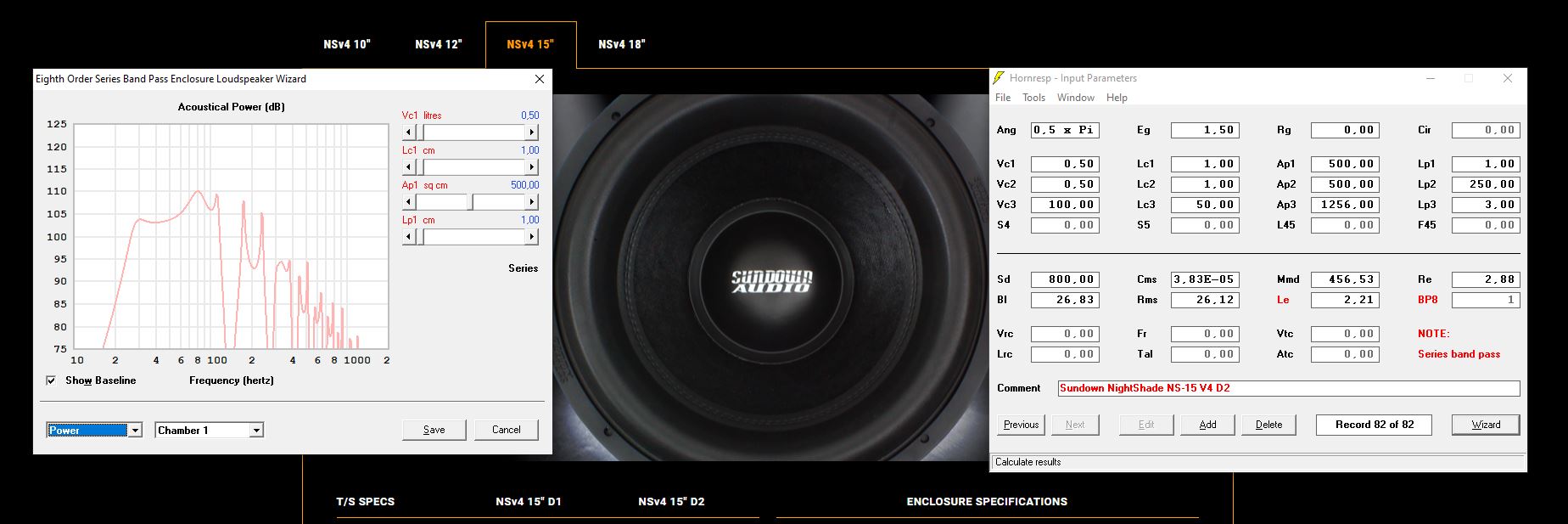This screenshot has height=524, width=1568.
Task: Click the Cms field showing 3,83E-05
Action: (1205, 279)
